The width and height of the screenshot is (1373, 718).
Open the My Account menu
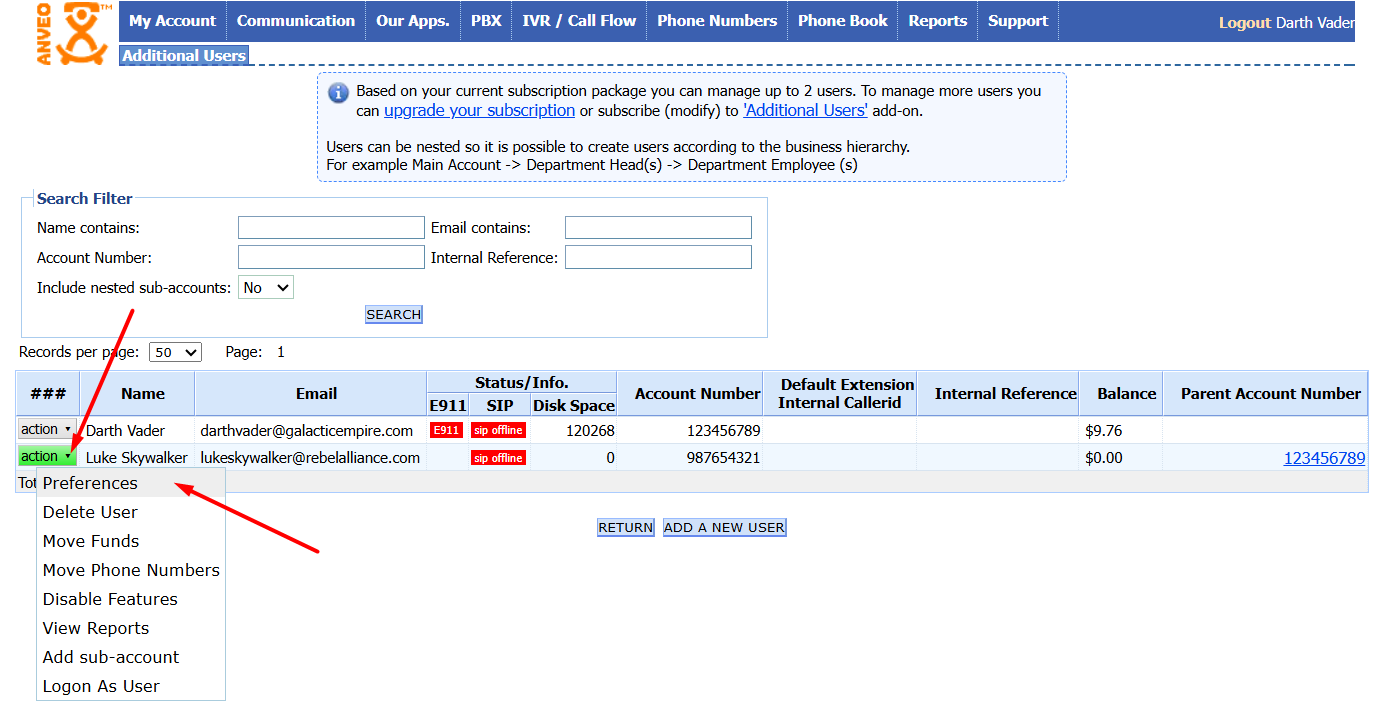(172, 21)
